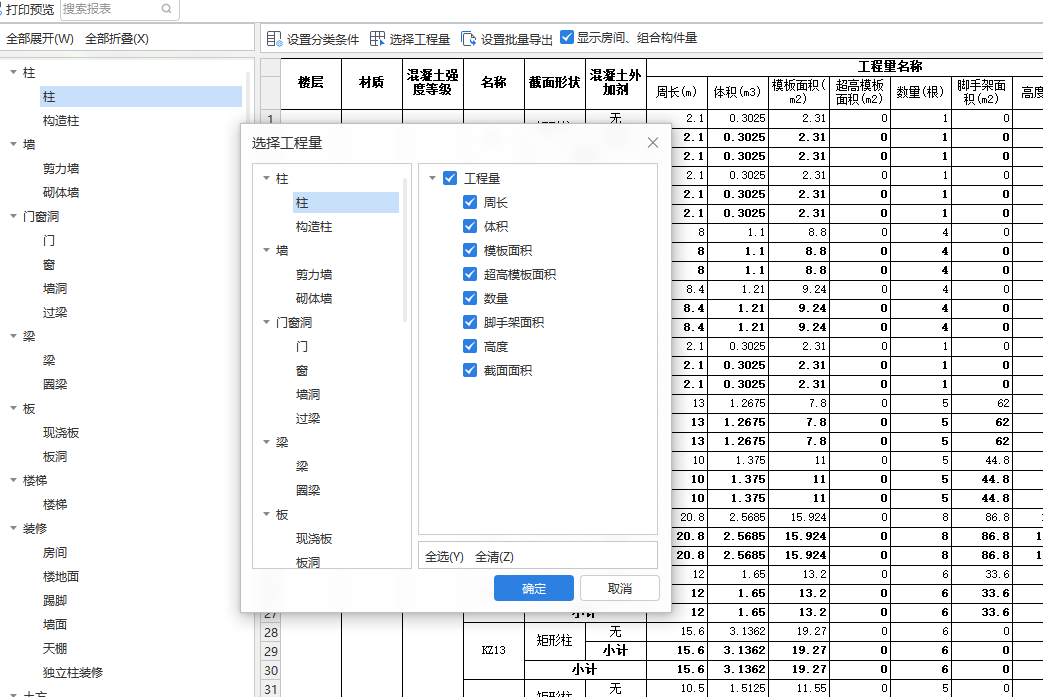
Task: Collapse the 楼梯 node in left sidebar
Action: pos(13,480)
